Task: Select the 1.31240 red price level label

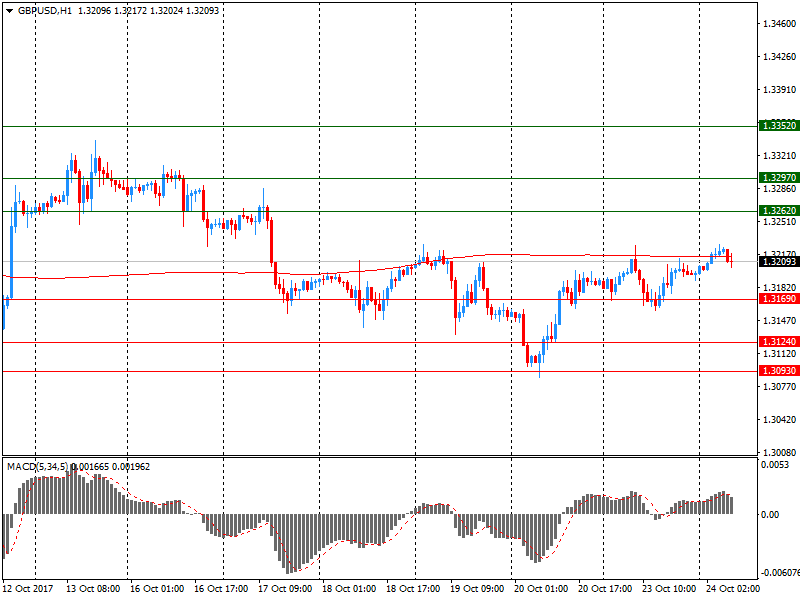Action: (778, 341)
